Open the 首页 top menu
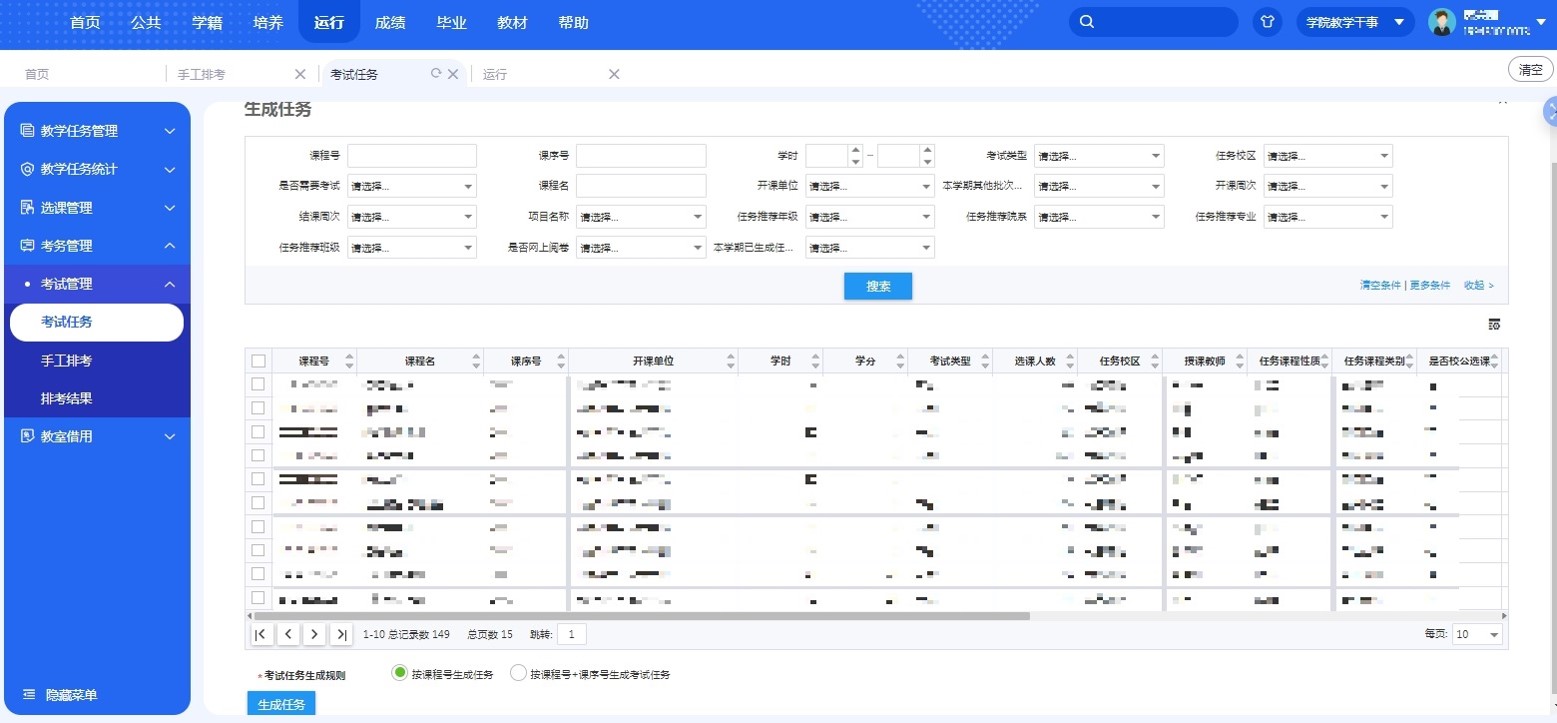Screen dimensions: 1557x723 [x=85, y=22]
